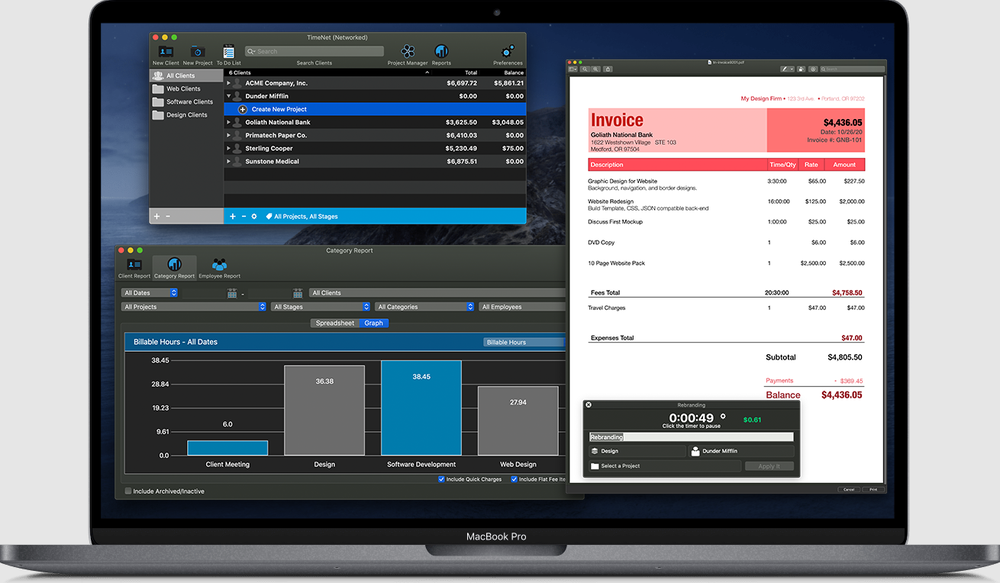This screenshot has width=1000, height=583.
Task: Open the All Stages dropdown
Action: [x=320, y=307]
